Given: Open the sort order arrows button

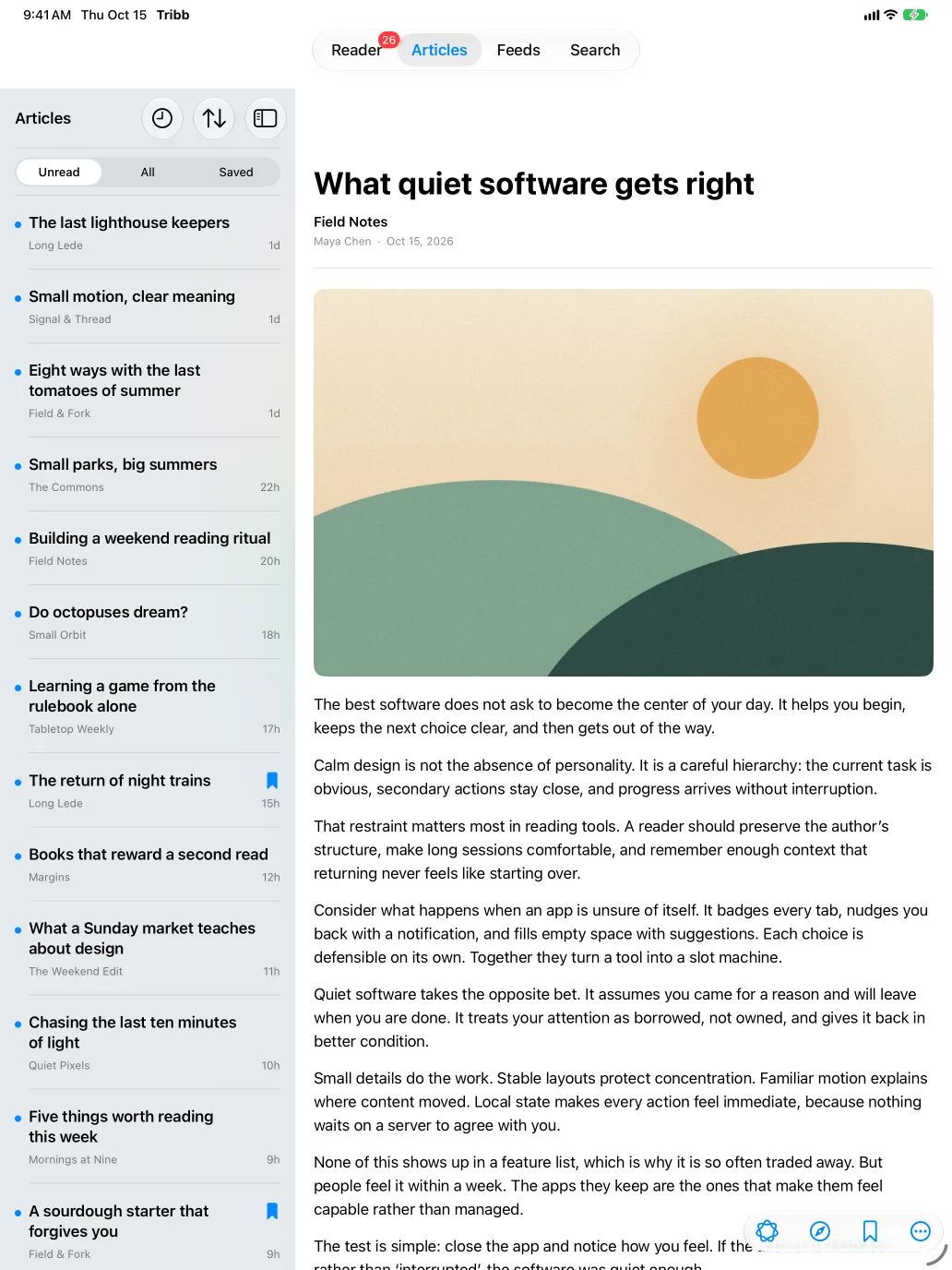Looking at the screenshot, I should pos(214,118).
